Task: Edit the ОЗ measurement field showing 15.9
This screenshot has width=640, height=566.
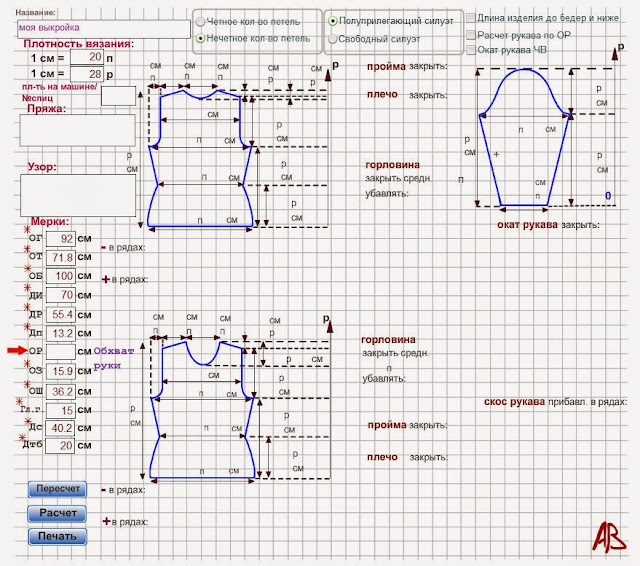Action: point(61,371)
